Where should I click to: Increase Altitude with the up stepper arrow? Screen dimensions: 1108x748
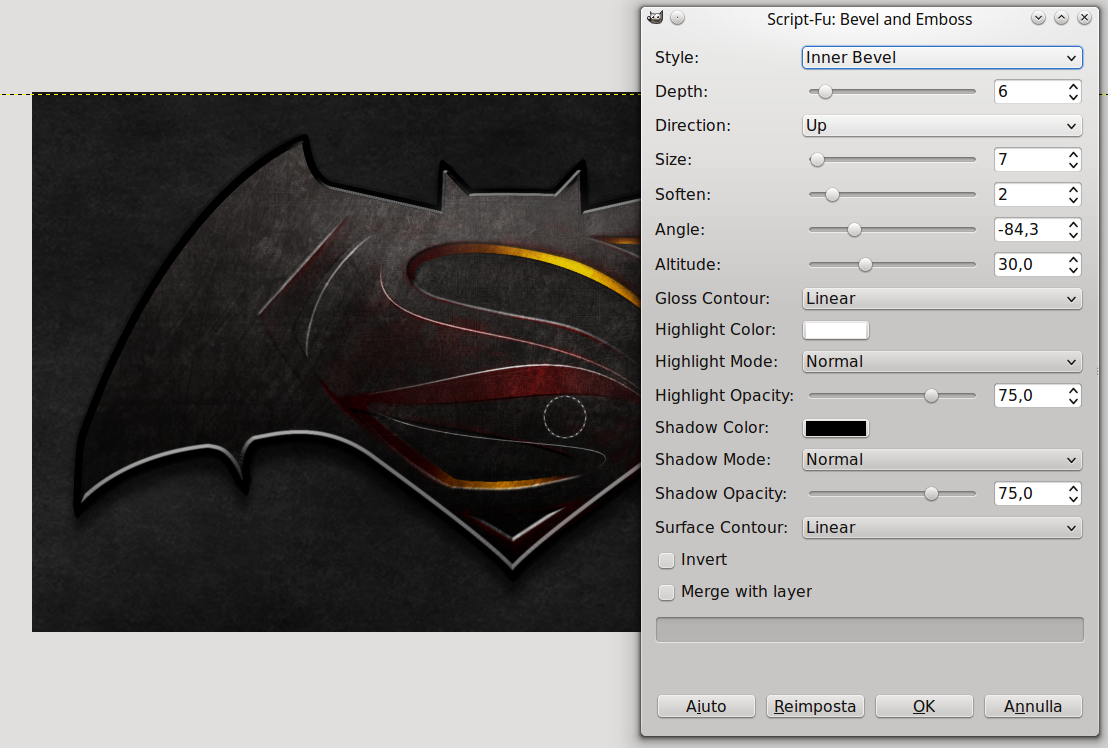pyautogui.click(x=1074, y=259)
